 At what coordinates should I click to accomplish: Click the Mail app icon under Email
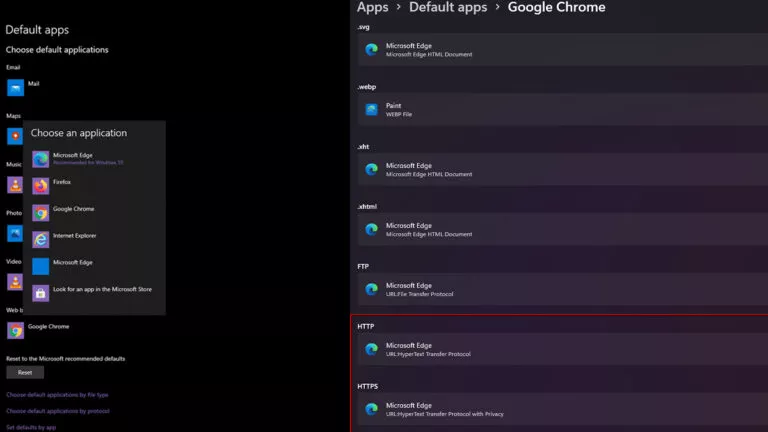click(x=15, y=88)
